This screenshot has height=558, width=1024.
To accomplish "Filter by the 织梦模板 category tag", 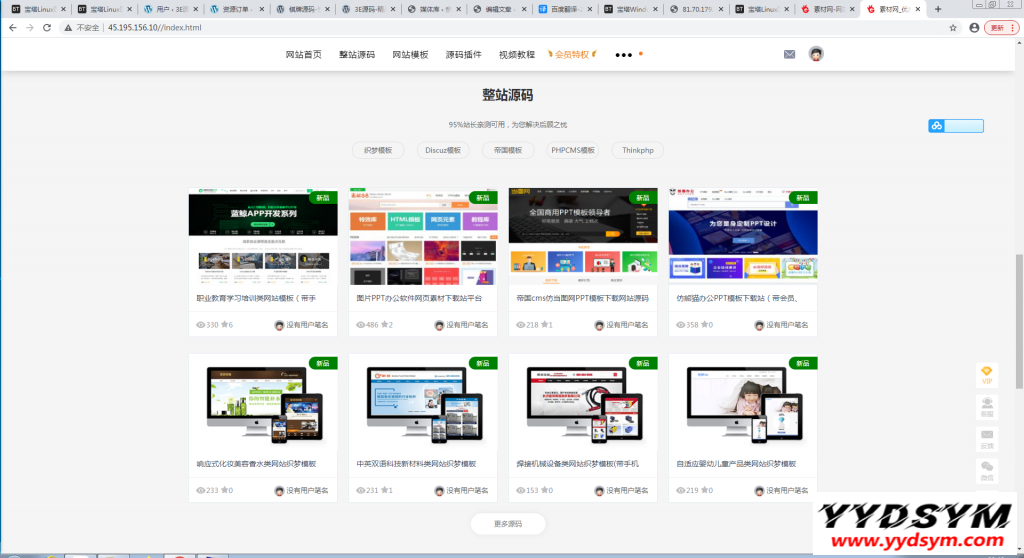I will (x=378, y=150).
